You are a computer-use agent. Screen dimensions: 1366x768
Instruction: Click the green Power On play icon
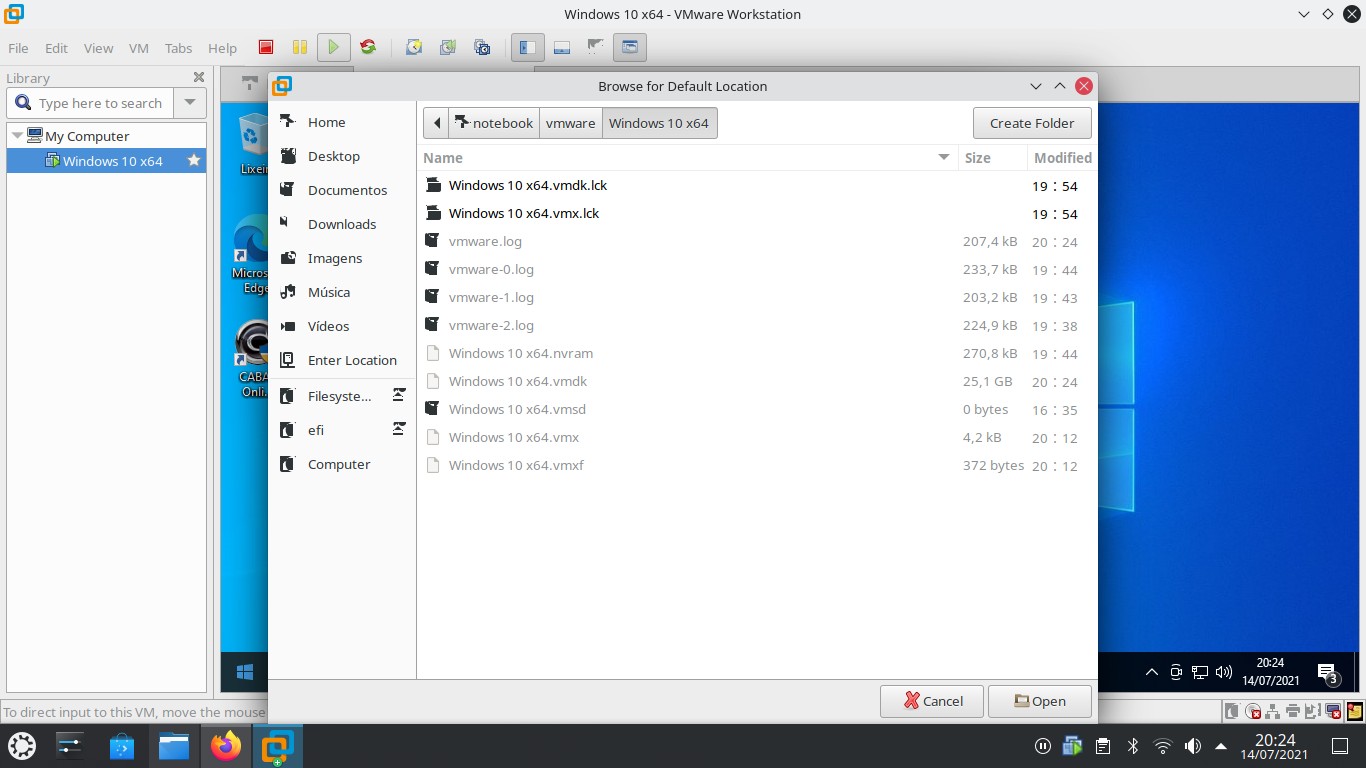(333, 47)
